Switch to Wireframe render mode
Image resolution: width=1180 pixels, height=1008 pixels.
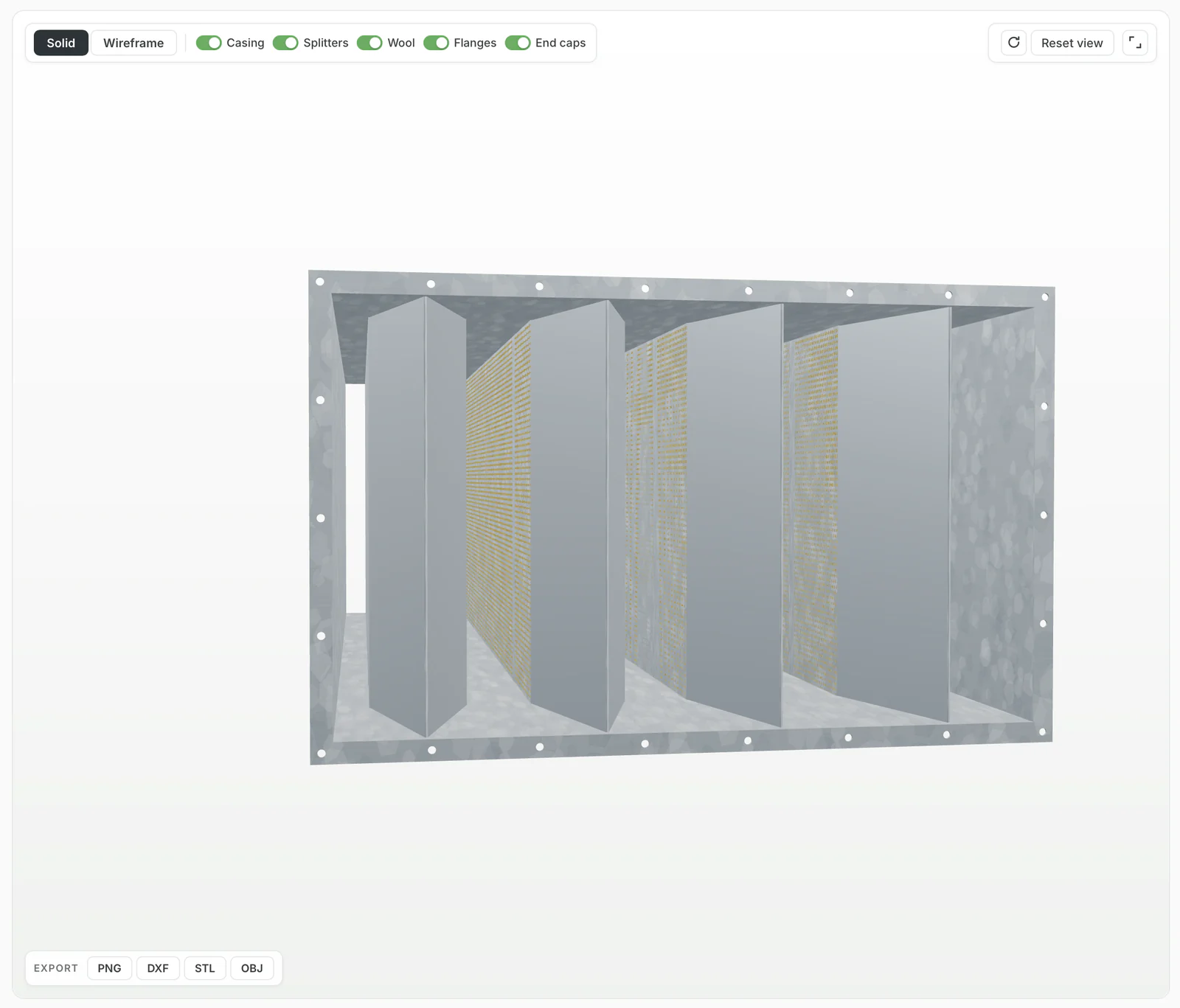(133, 43)
